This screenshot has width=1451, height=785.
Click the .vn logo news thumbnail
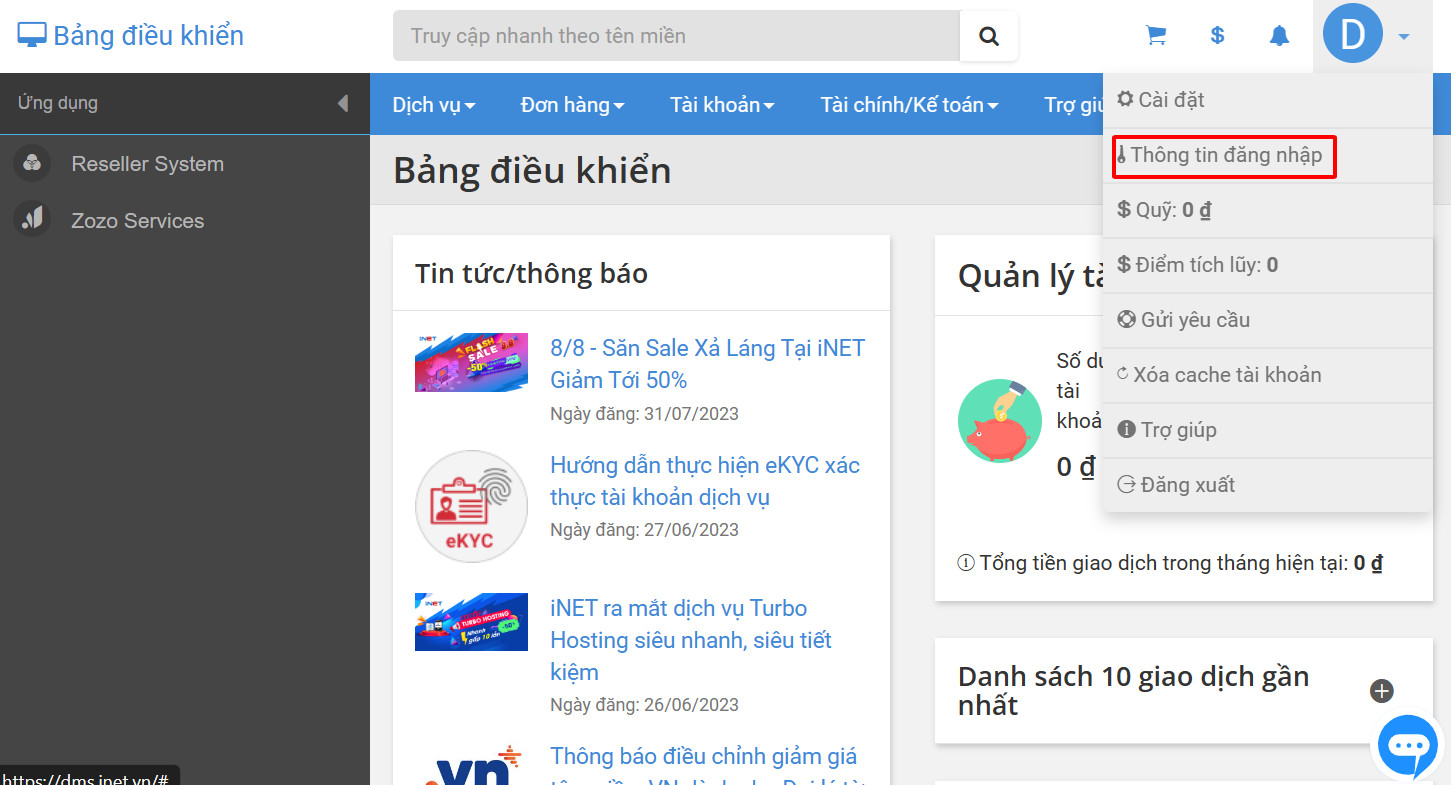[x=471, y=765]
